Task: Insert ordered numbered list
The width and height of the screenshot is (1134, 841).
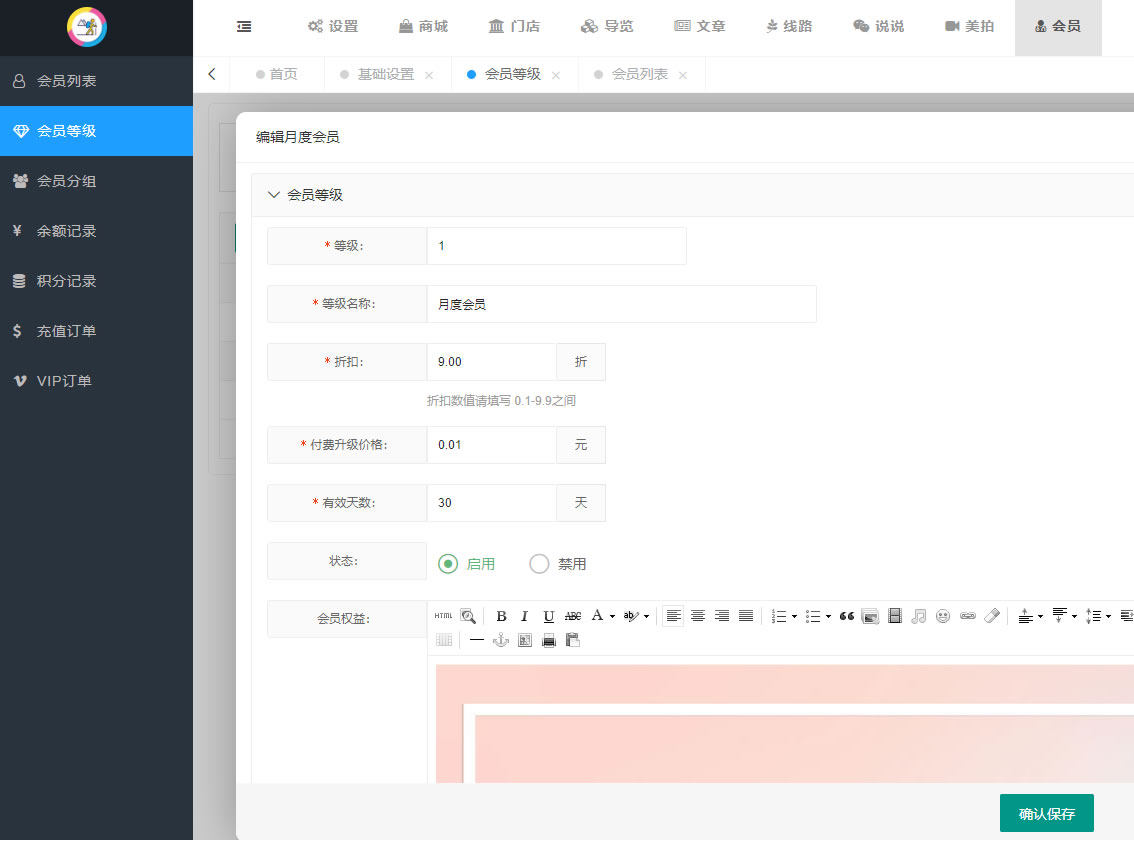Action: [779, 616]
